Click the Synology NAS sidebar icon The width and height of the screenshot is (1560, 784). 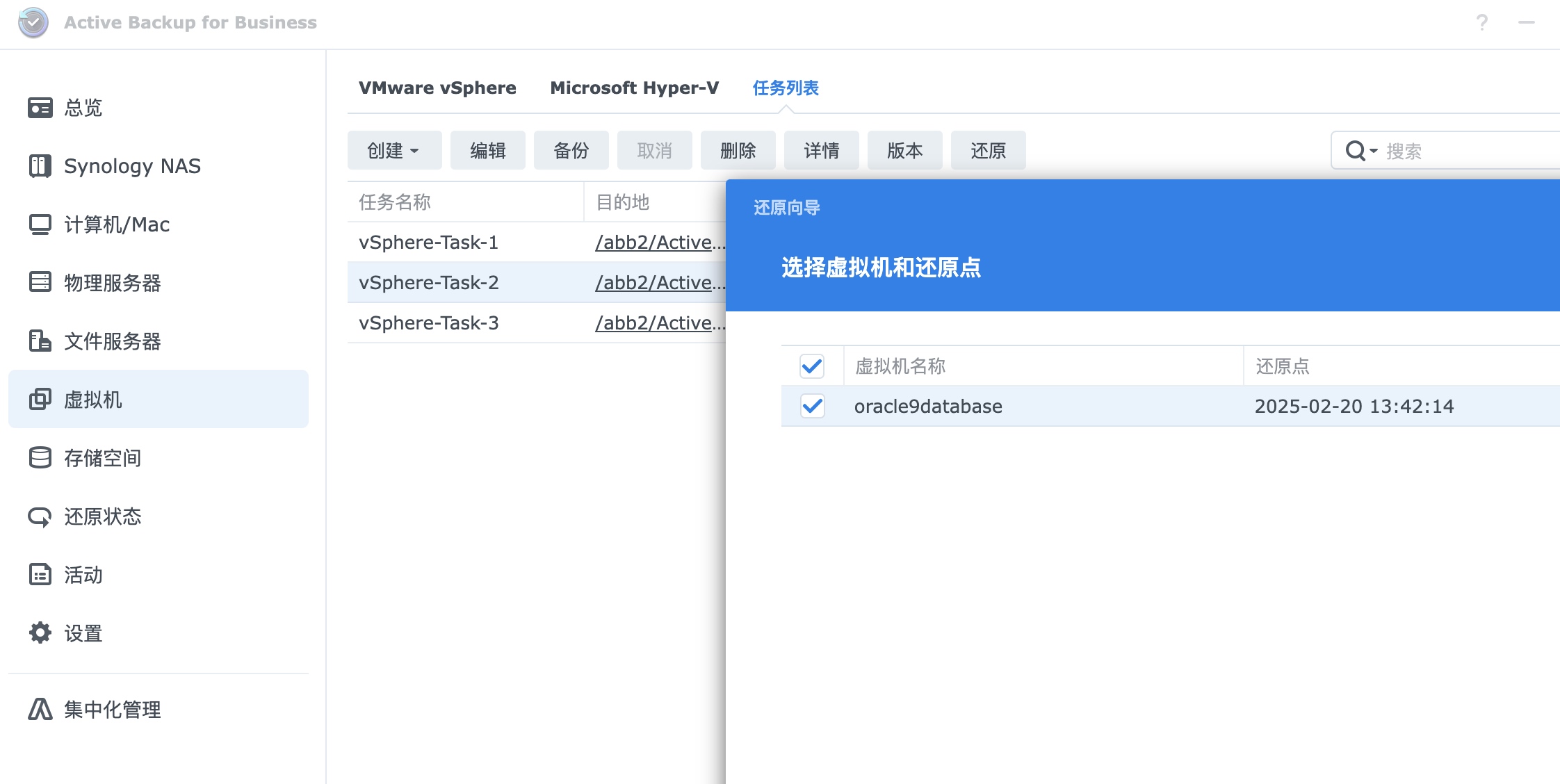coord(40,166)
